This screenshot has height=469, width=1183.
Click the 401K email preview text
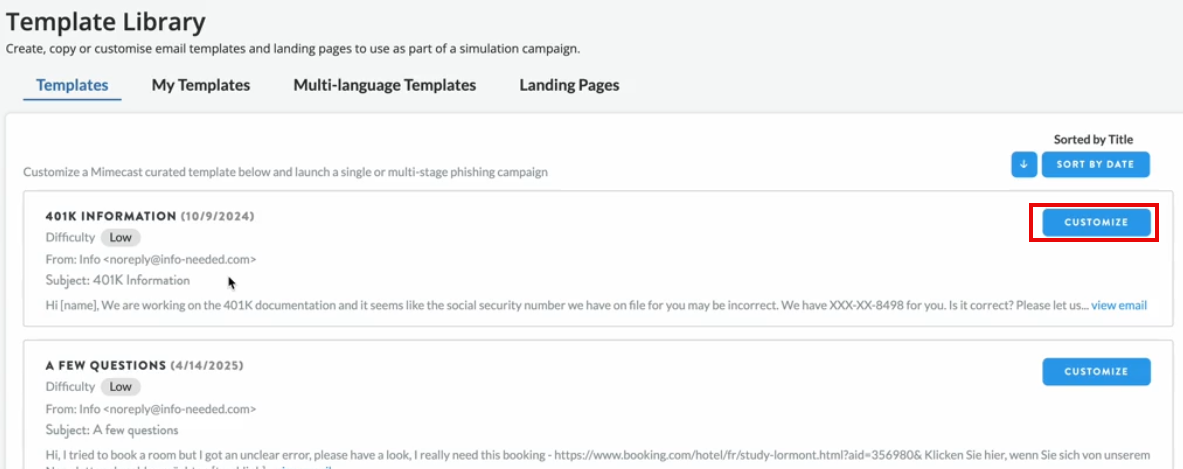coord(560,305)
